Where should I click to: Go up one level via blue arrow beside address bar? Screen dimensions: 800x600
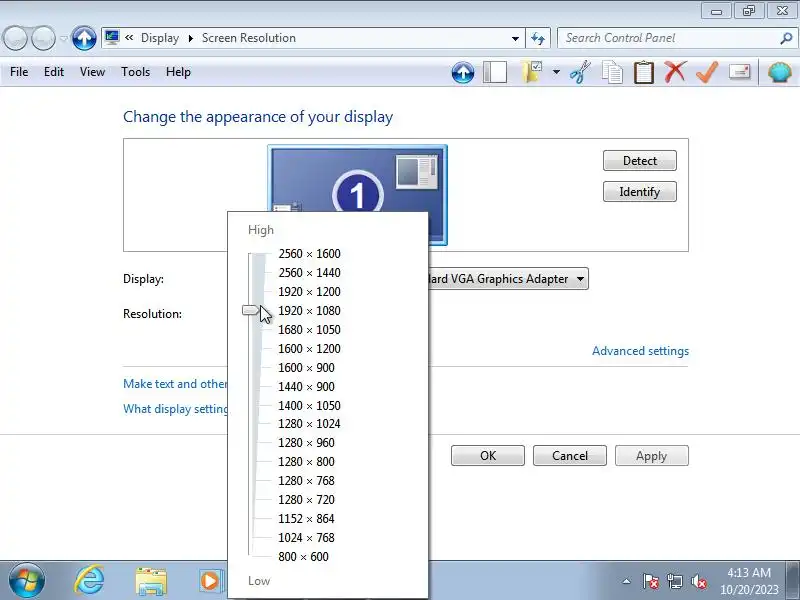click(84, 38)
